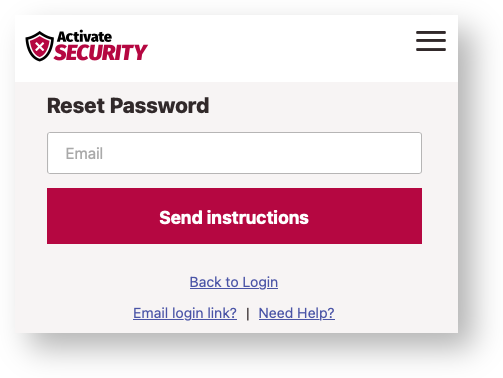Click the top bar of the hamburger icon
The height and width of the screenshot is (378, 503).
(x=431, y=32)
